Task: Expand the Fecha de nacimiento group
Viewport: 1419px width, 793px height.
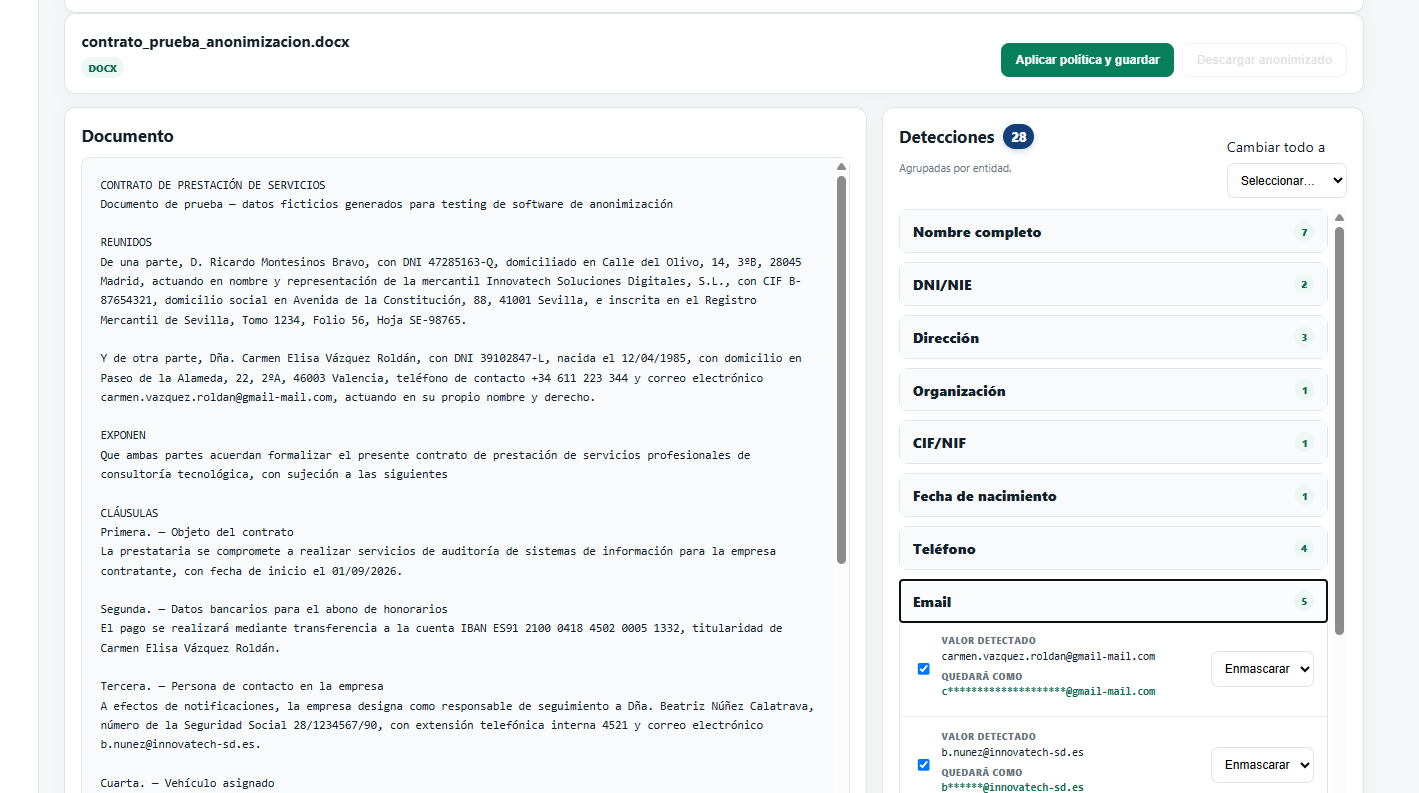Action: (x=1113, y=496)
